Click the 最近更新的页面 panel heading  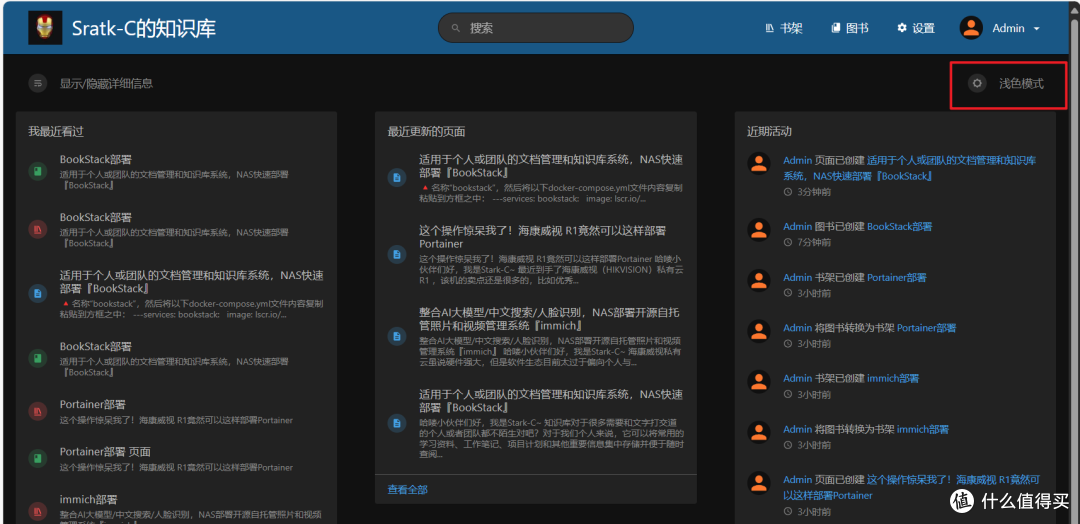coord(426,132)
